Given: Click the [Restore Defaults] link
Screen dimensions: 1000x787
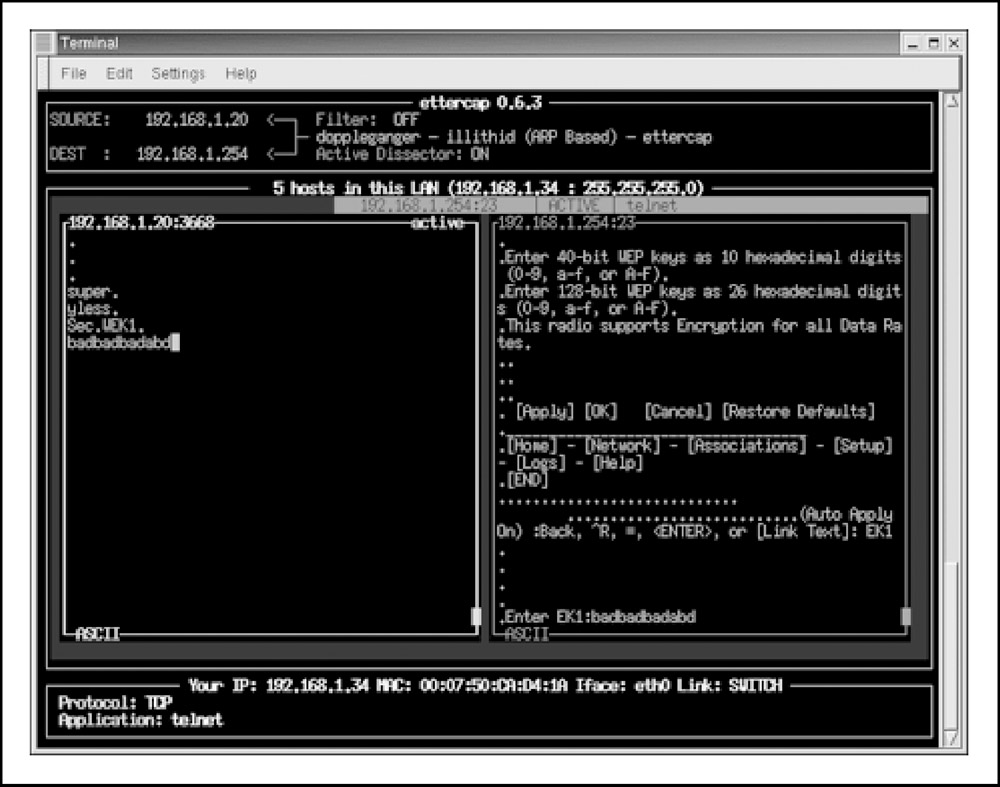Looking at the screenshot, I should (798, 411).
